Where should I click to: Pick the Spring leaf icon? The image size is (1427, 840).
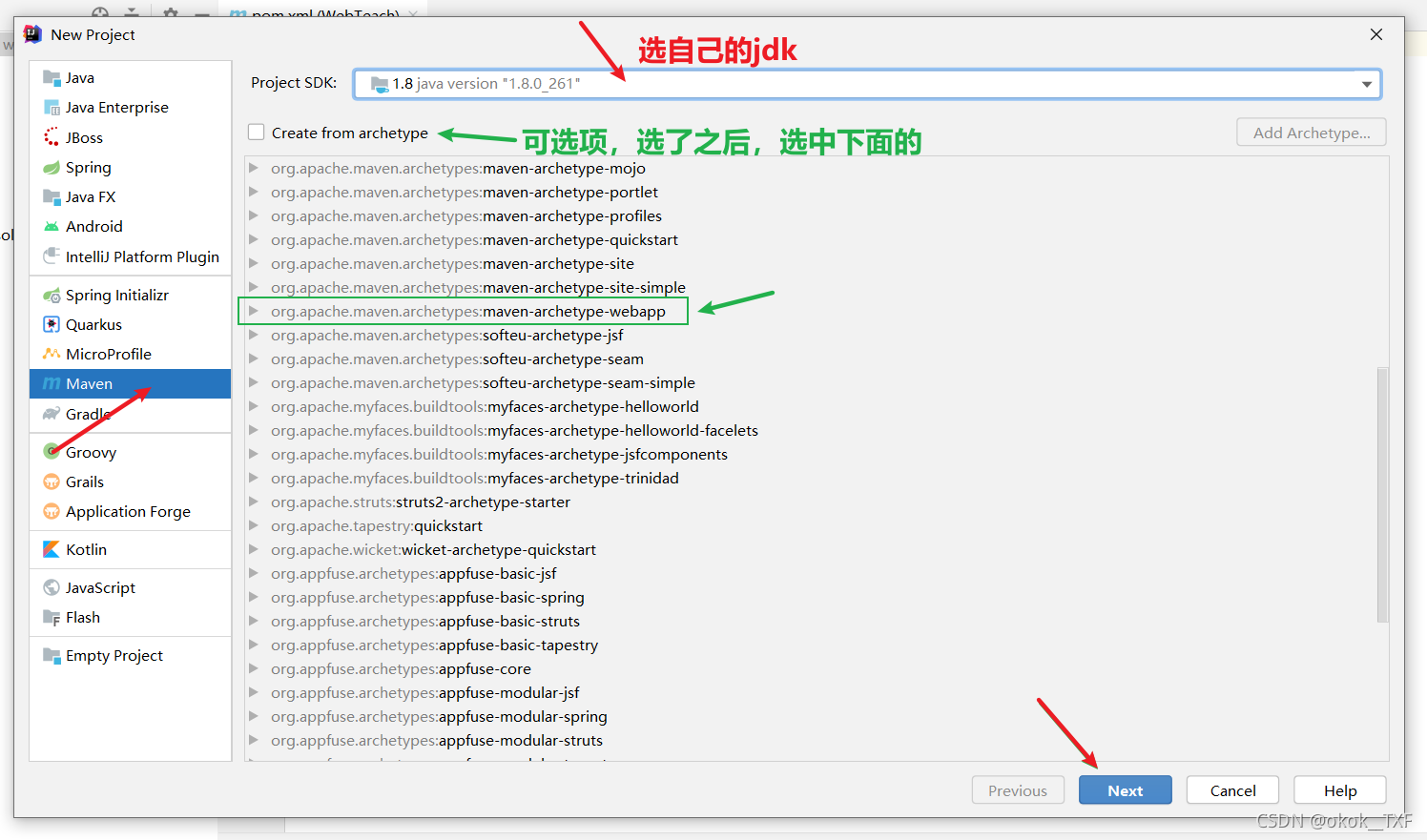point(52,168)
